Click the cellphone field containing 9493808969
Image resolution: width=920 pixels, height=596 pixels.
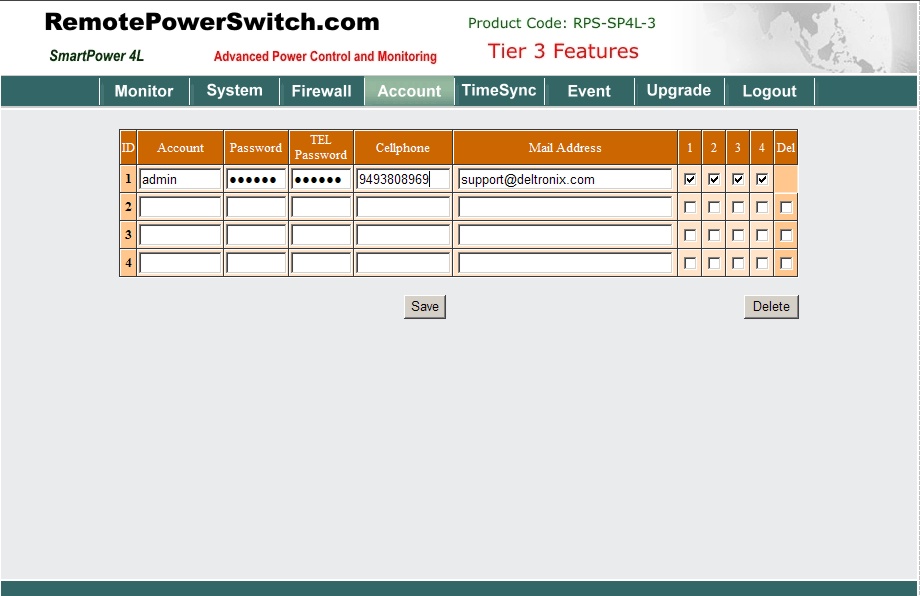tap(403, 179)
